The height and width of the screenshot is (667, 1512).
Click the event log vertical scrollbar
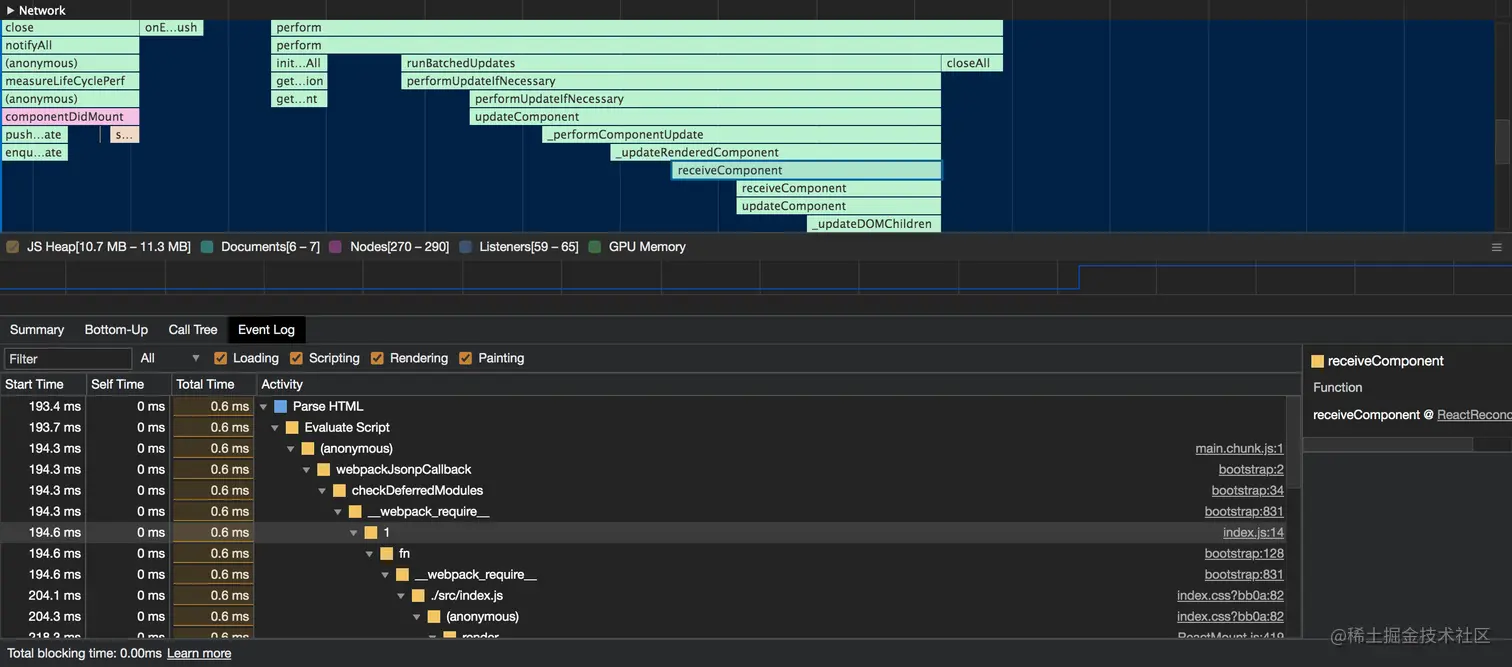point(1294,440)
